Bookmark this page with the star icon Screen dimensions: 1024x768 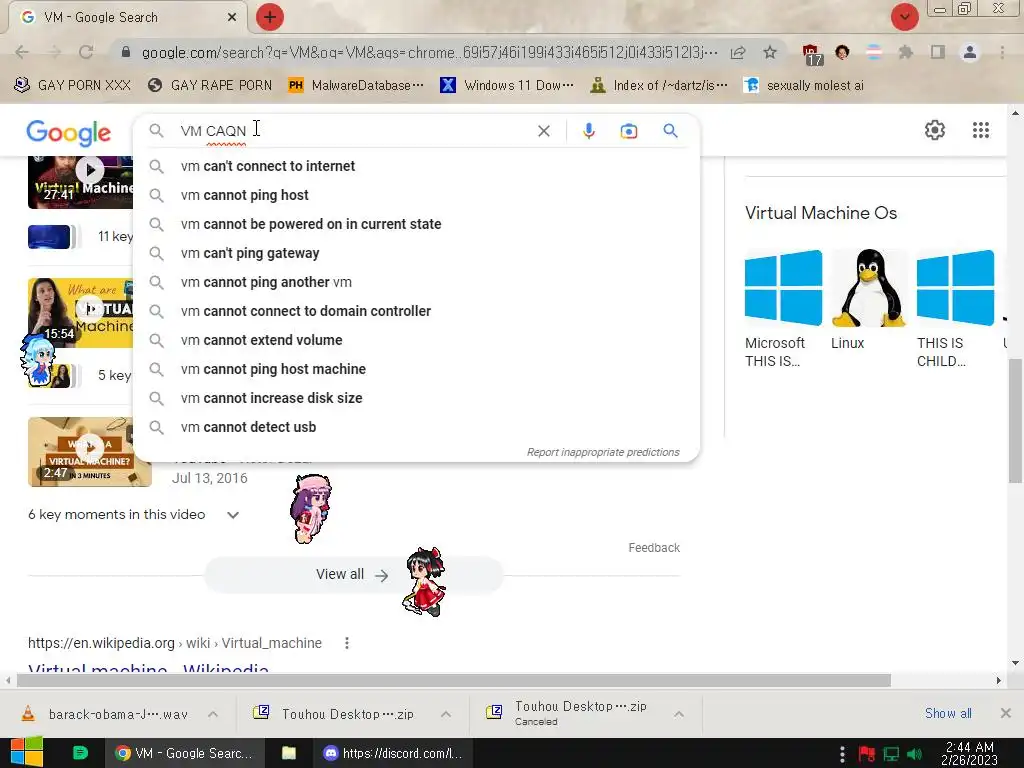point(770,52)
